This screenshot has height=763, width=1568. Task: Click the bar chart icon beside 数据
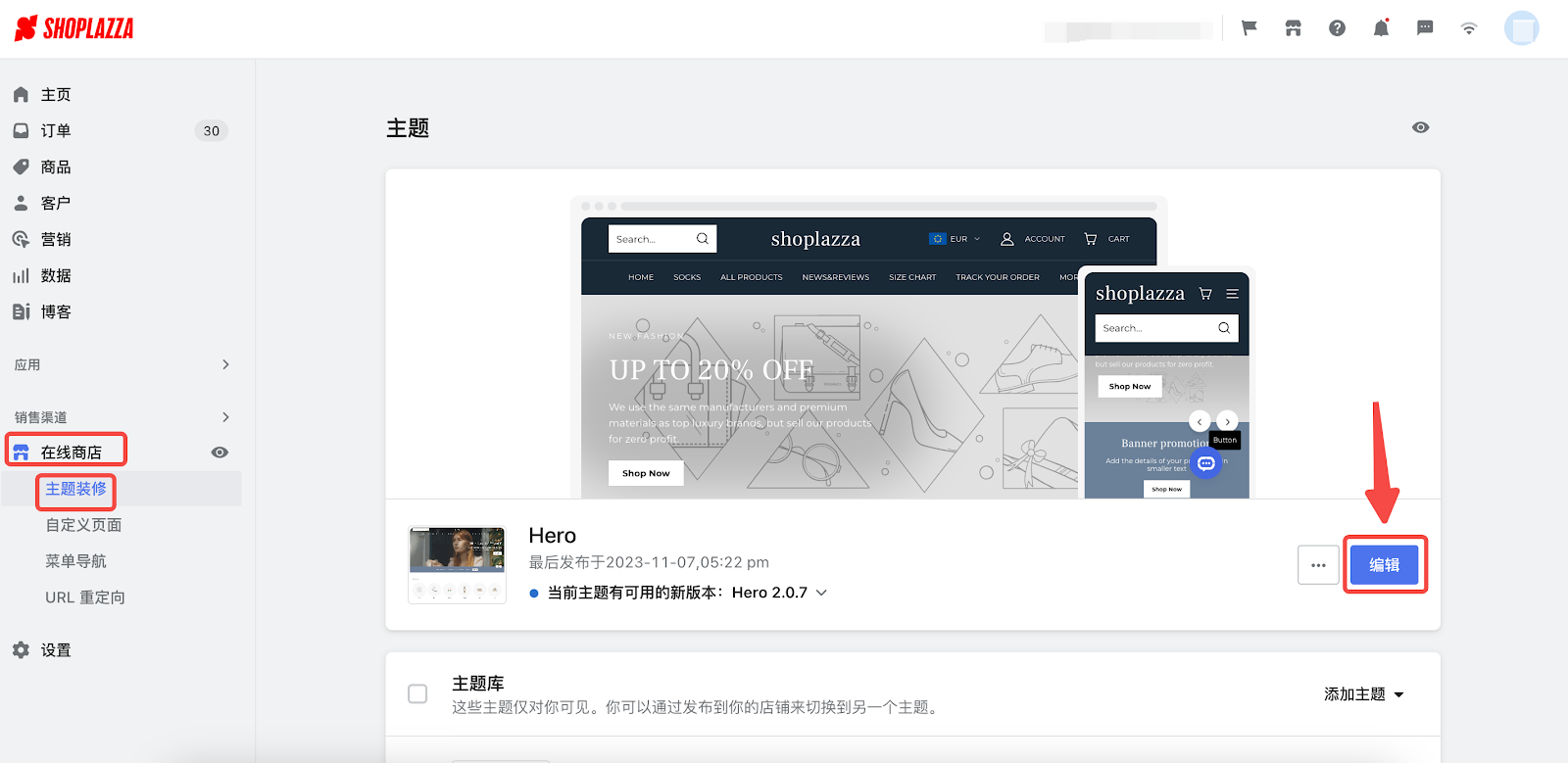pyautogui.click(x=21, y=275)
